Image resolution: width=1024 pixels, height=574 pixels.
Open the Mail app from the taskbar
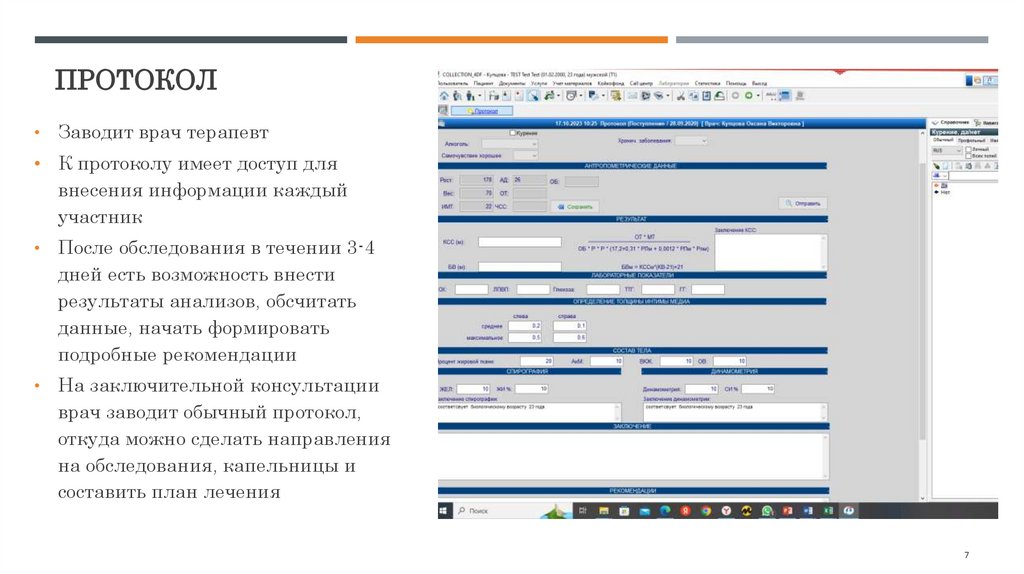[645, 511]
